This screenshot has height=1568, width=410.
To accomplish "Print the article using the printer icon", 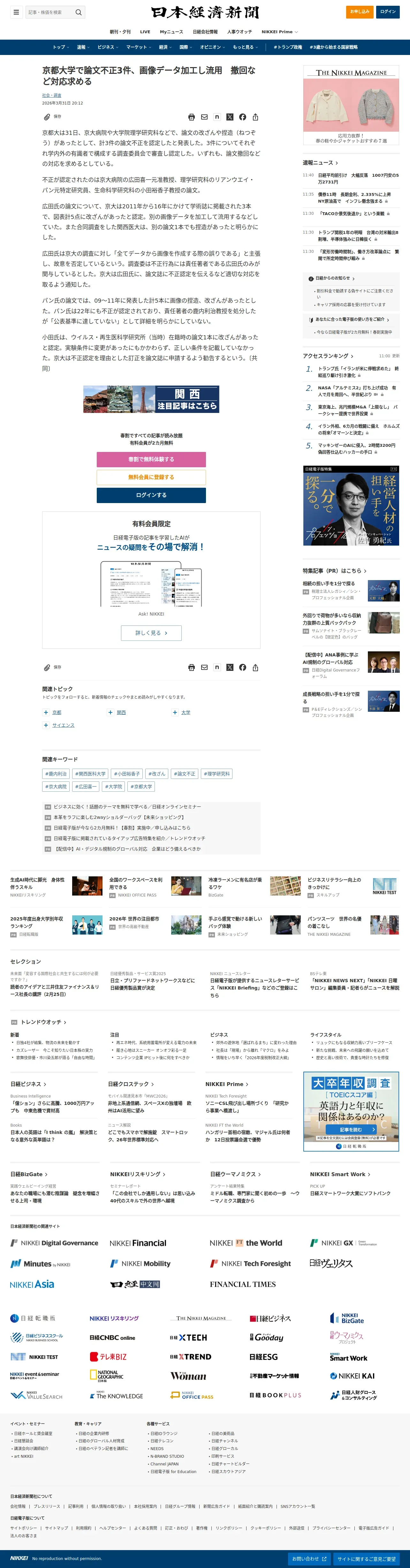I will tap(192, 117).
